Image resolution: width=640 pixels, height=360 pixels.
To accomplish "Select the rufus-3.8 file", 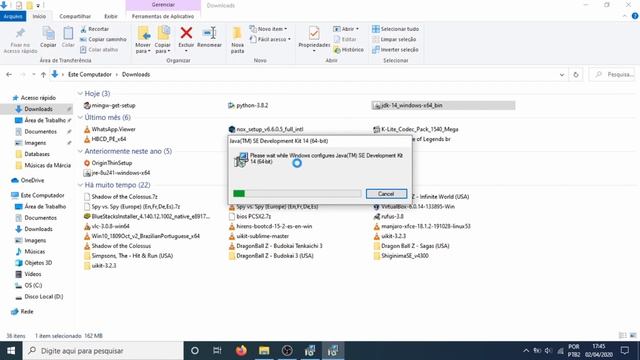I will pyautogui.click(x=389, y=216).
